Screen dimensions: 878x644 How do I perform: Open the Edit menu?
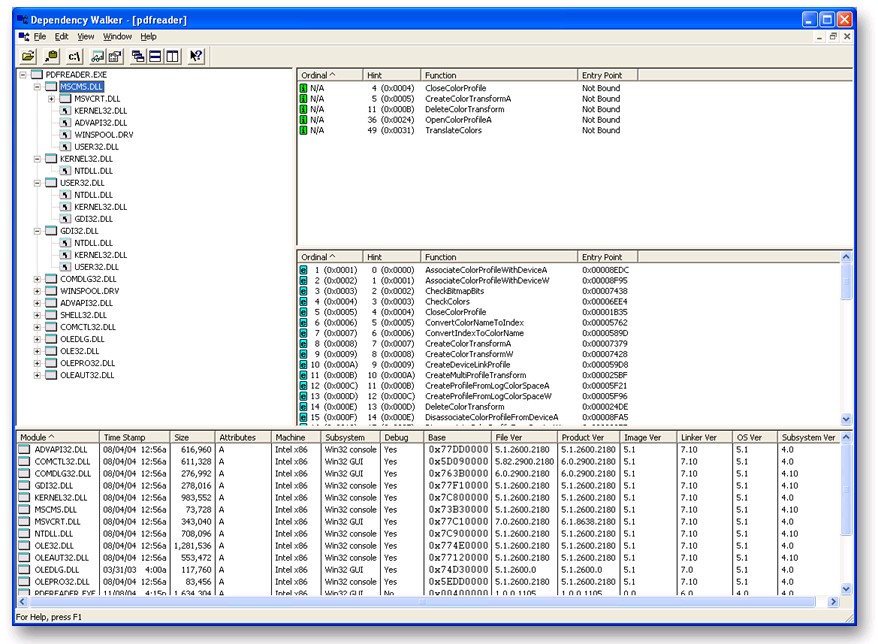pos(62,37)
